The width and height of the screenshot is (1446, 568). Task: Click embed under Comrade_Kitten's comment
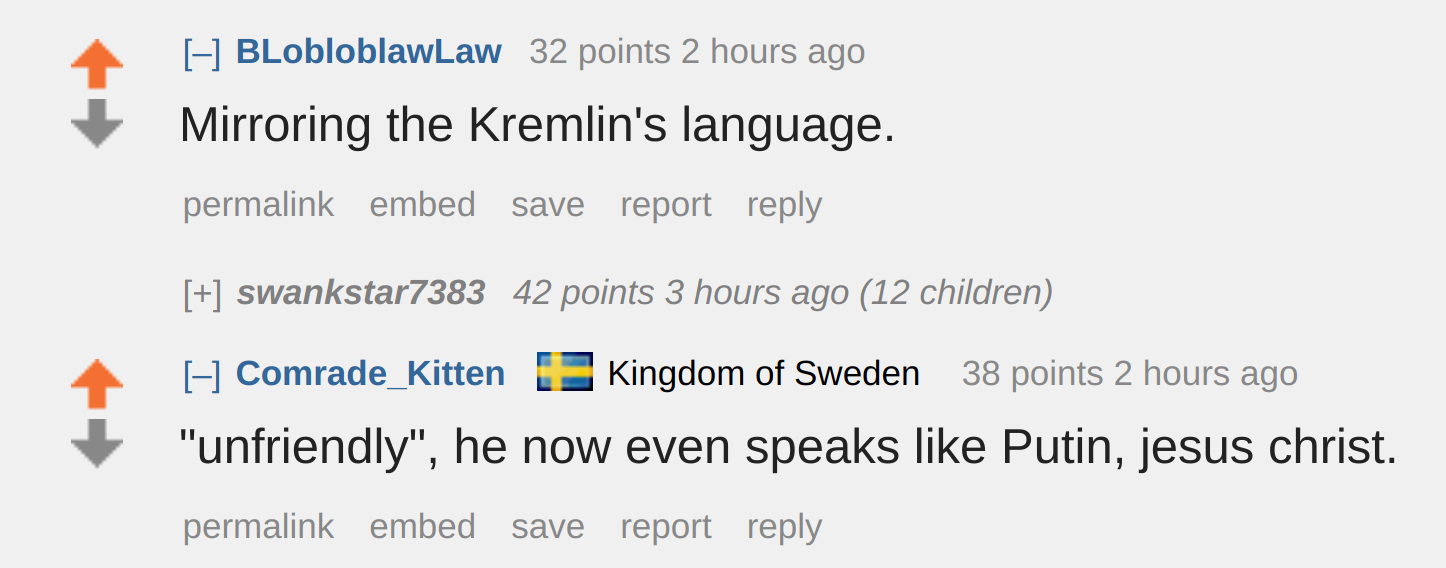tap(423, 527)
